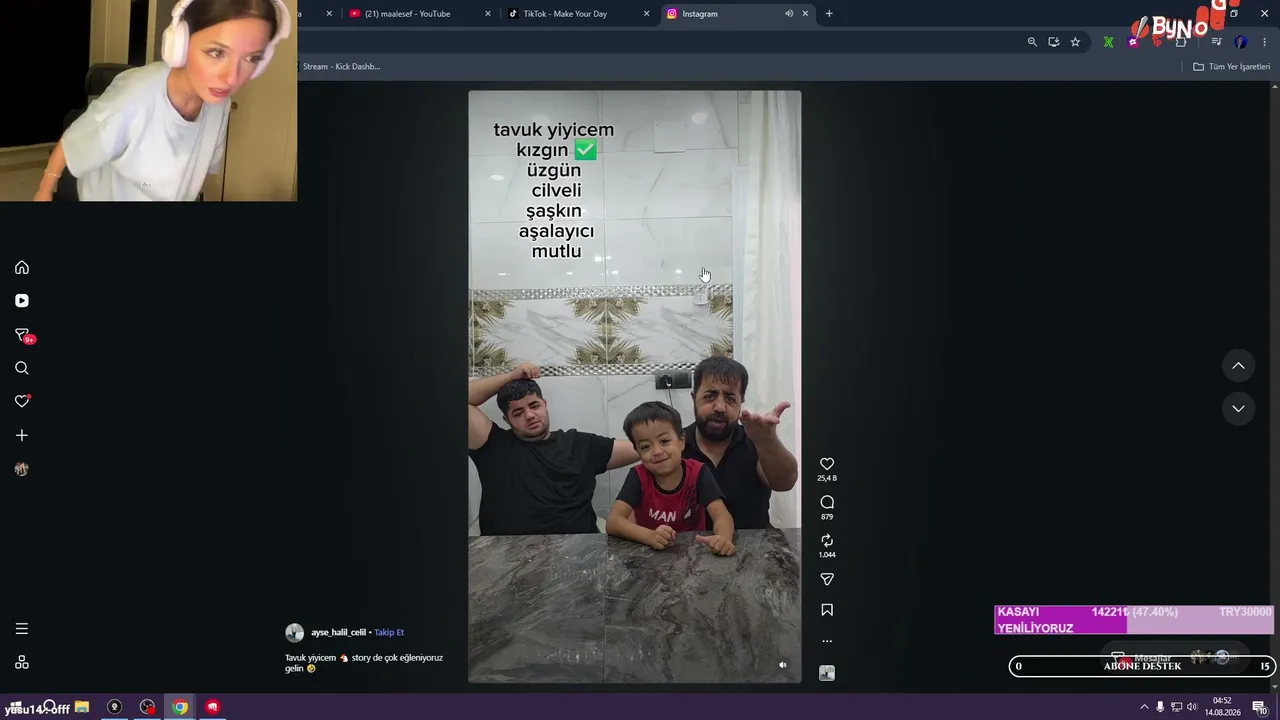Viewport: 1280px width, 720px height.
Task: Open the volume control in system tray
Action: (1191, 707)
